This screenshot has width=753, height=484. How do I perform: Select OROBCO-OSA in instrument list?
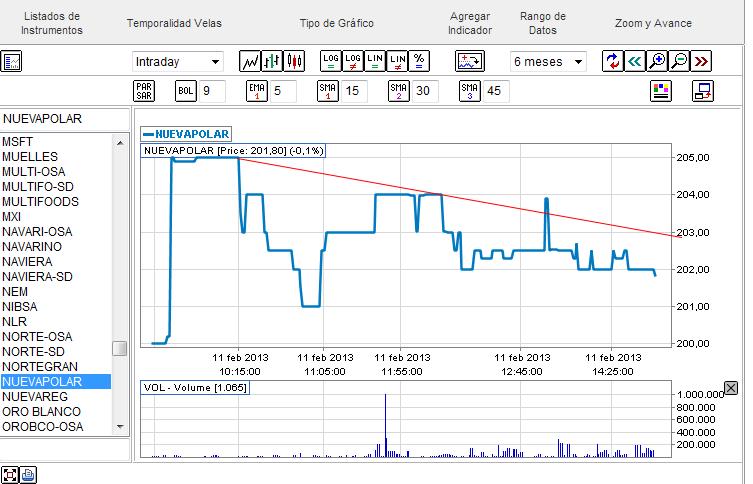pyautogui.click(x=56, y=426)
